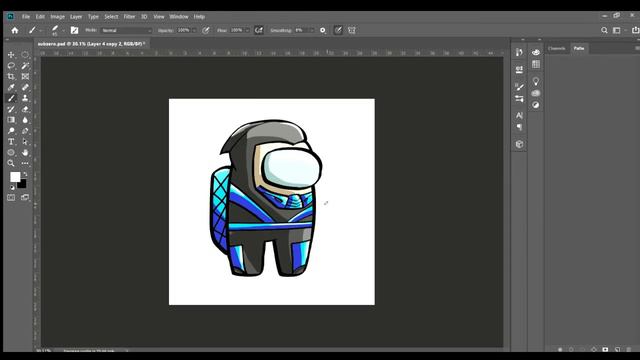Open the workspace switcher dropdown
The width and height of the screenshot is (640, 360).
(x=618, y=30)
